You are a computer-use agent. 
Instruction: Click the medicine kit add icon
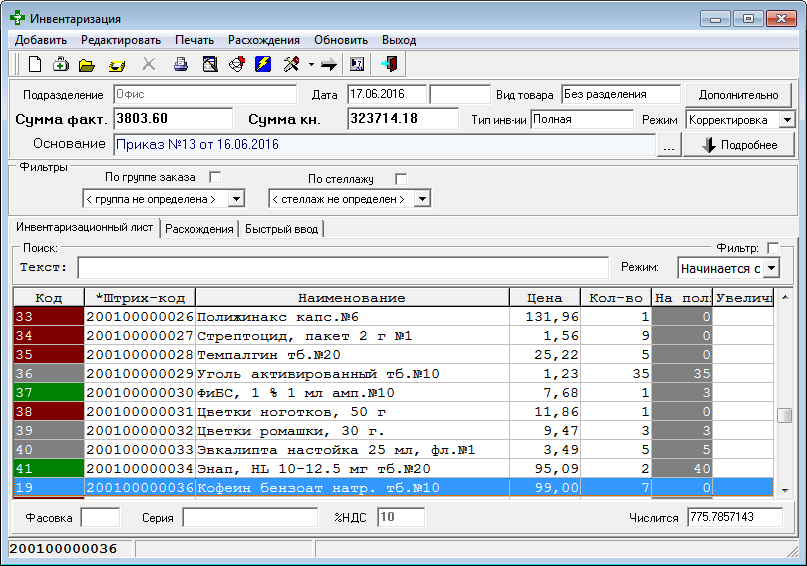(x=61, y=64)
